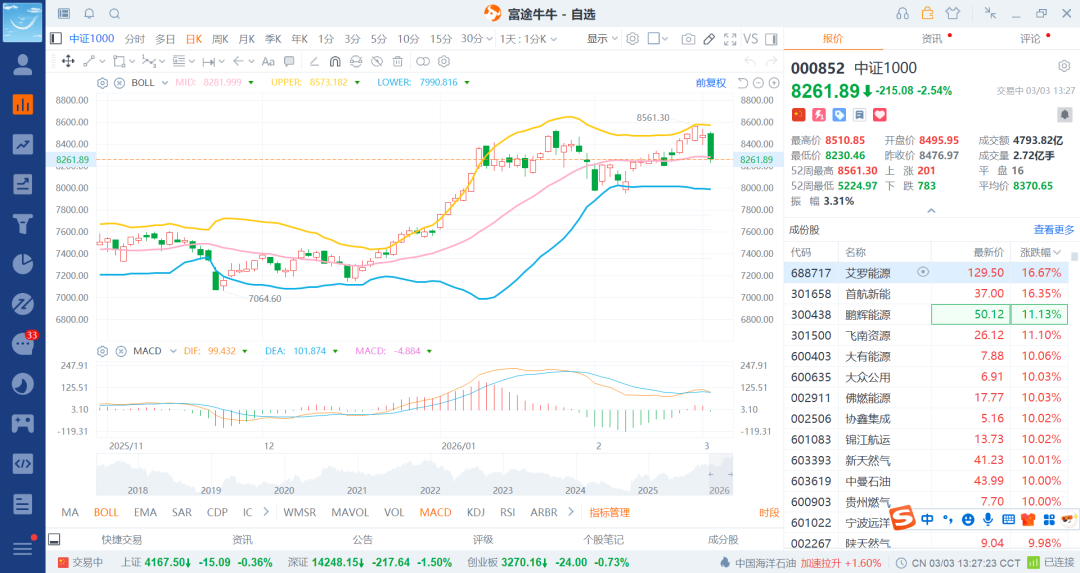Image resolution: width=1080 pixels, height=573 pixels.
Task: Select the crosshair move drawing tool
Action: [68, 61]
